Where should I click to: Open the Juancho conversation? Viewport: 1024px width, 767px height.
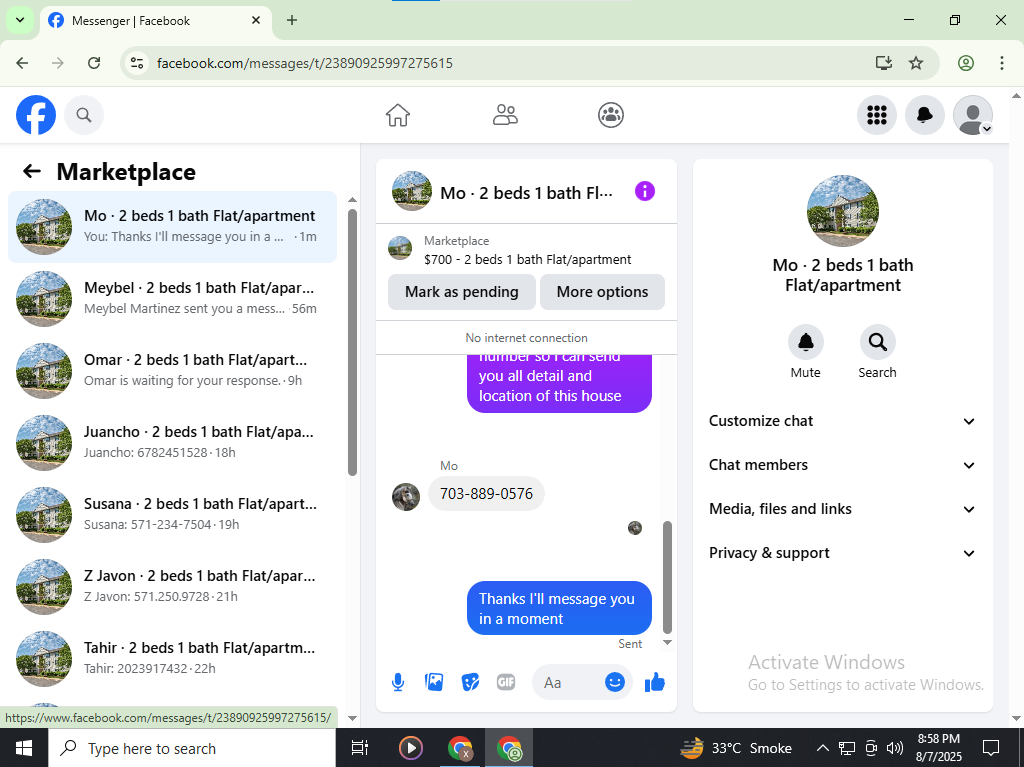coord(172,442)
